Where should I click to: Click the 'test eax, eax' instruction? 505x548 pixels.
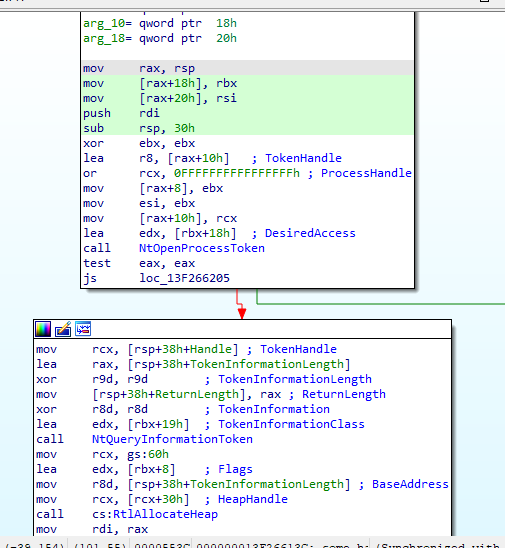(139, 263)
